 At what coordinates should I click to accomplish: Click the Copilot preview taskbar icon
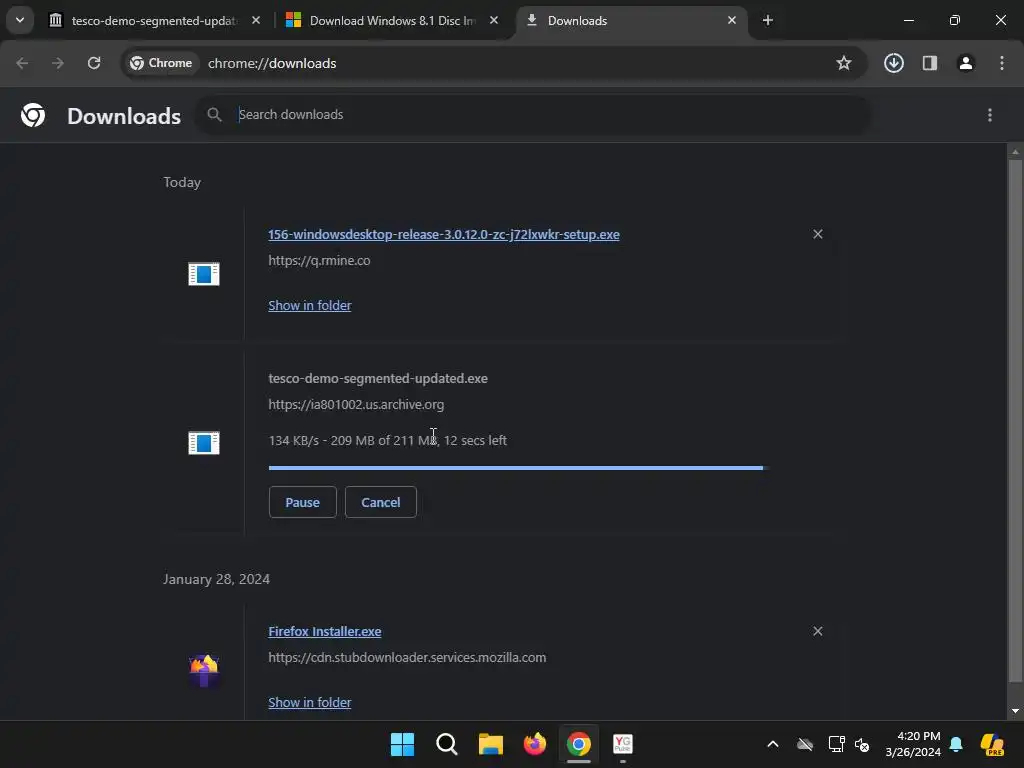[x=993, y=744]
